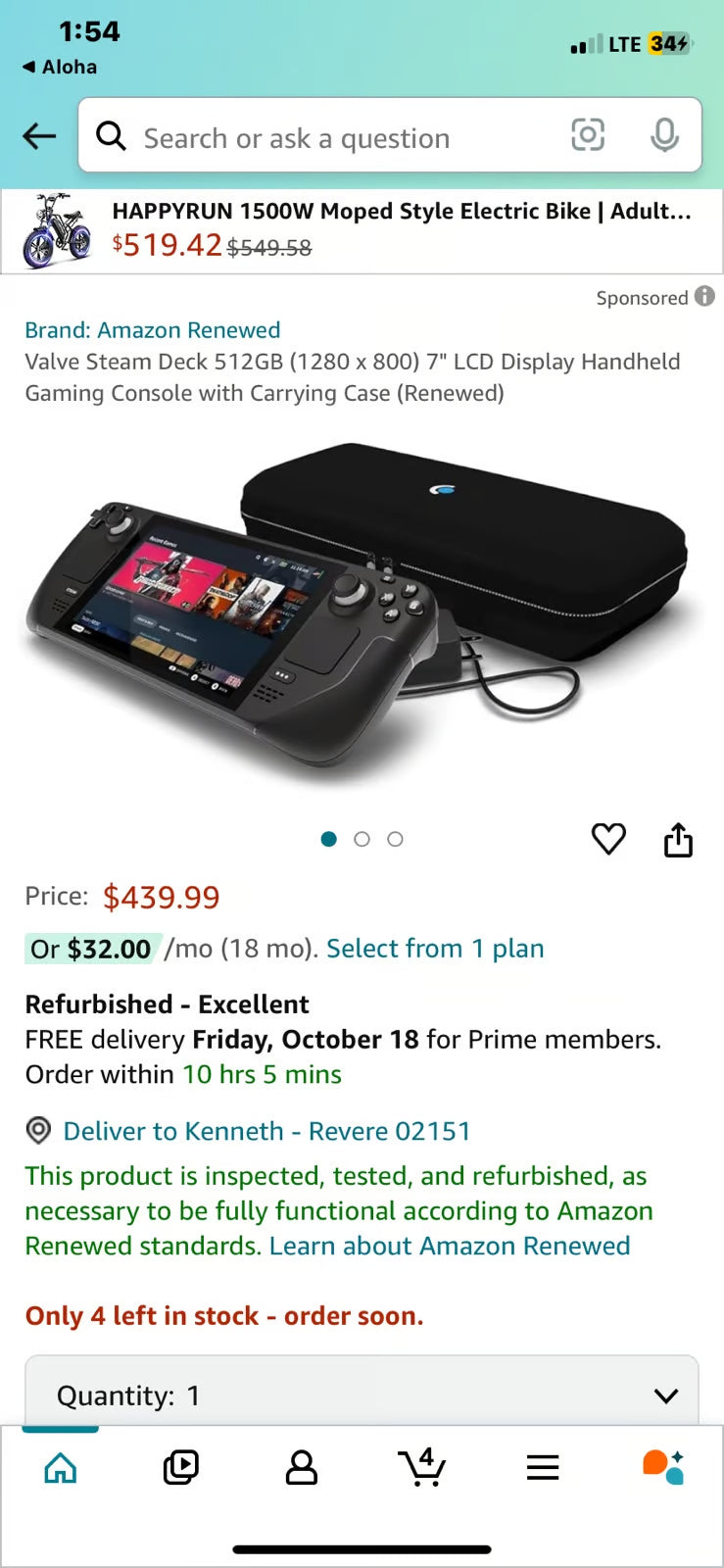Return to Aloha app in status bar
The width and height of the screenshot is (724, 1568).
60,67
